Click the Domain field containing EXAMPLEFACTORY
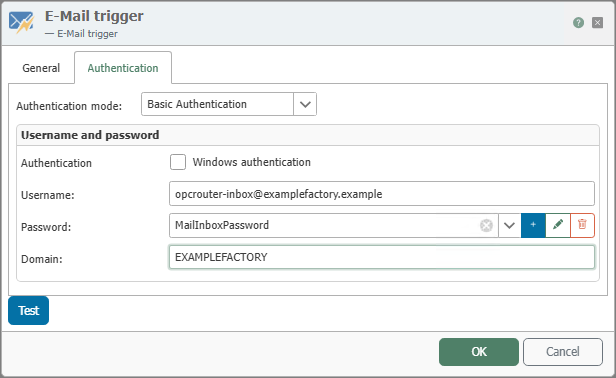 point(381,257)
